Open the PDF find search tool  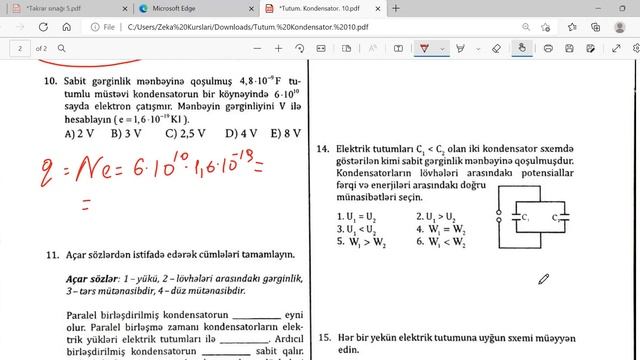click(x=62, y=48)
